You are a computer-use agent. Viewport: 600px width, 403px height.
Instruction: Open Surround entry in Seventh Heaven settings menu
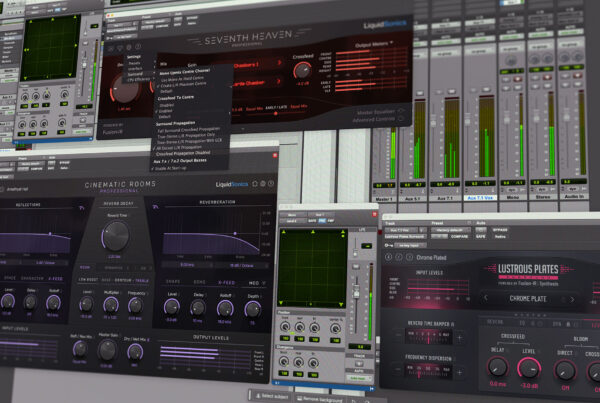pos(135,74)
